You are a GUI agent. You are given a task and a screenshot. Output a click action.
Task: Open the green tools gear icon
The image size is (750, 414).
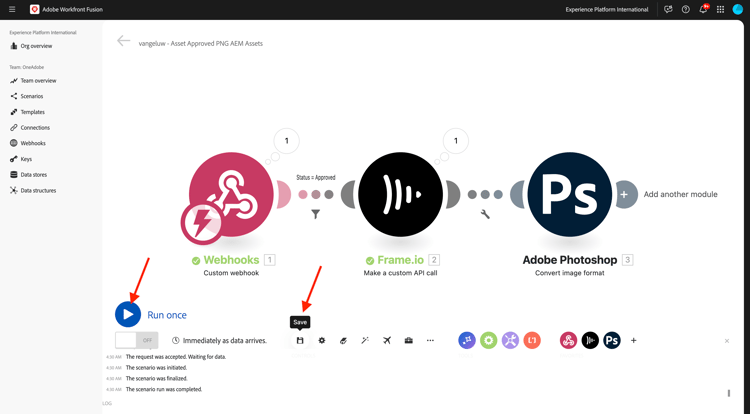488,340
